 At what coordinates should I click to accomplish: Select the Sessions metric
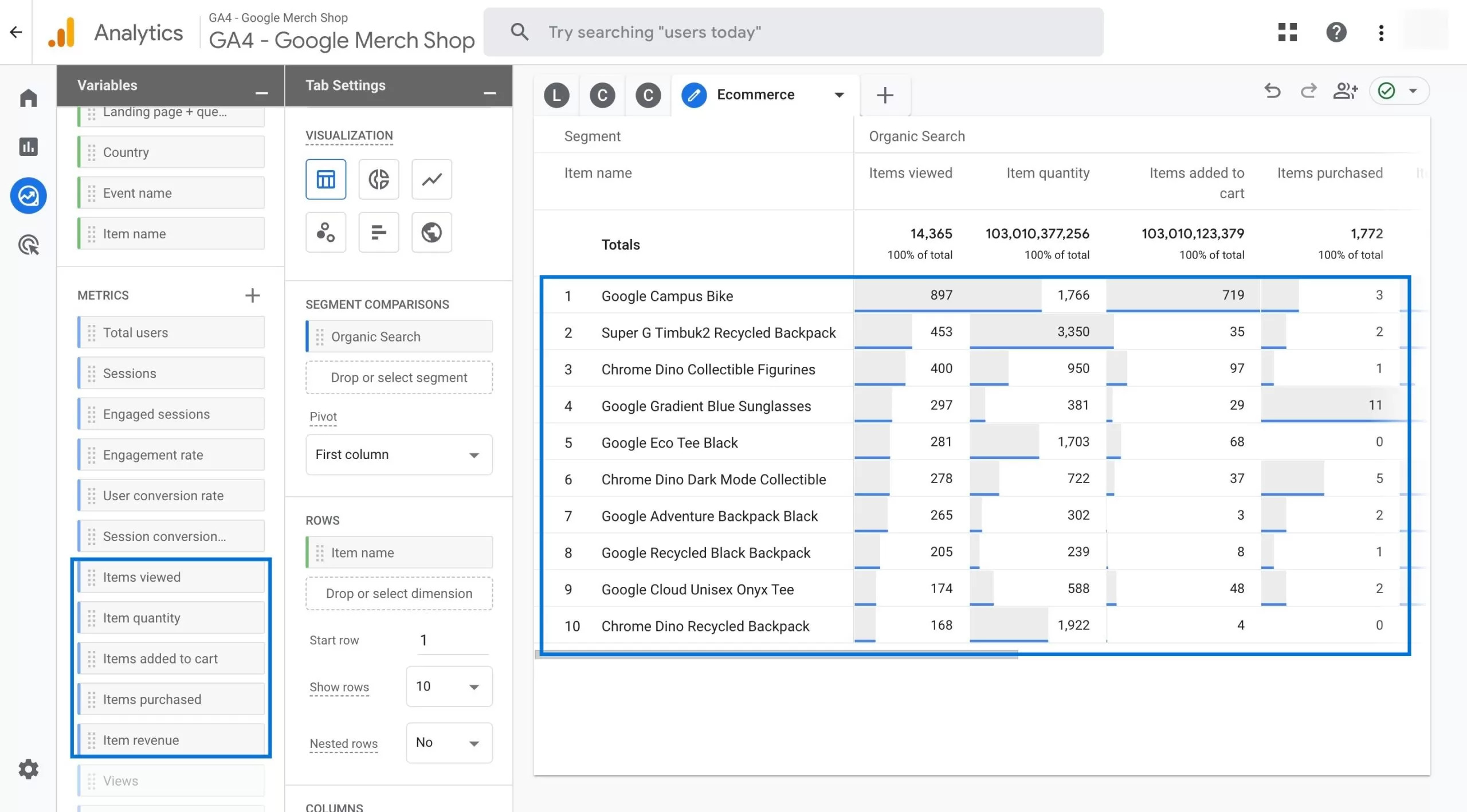click(x=171, y=373)
